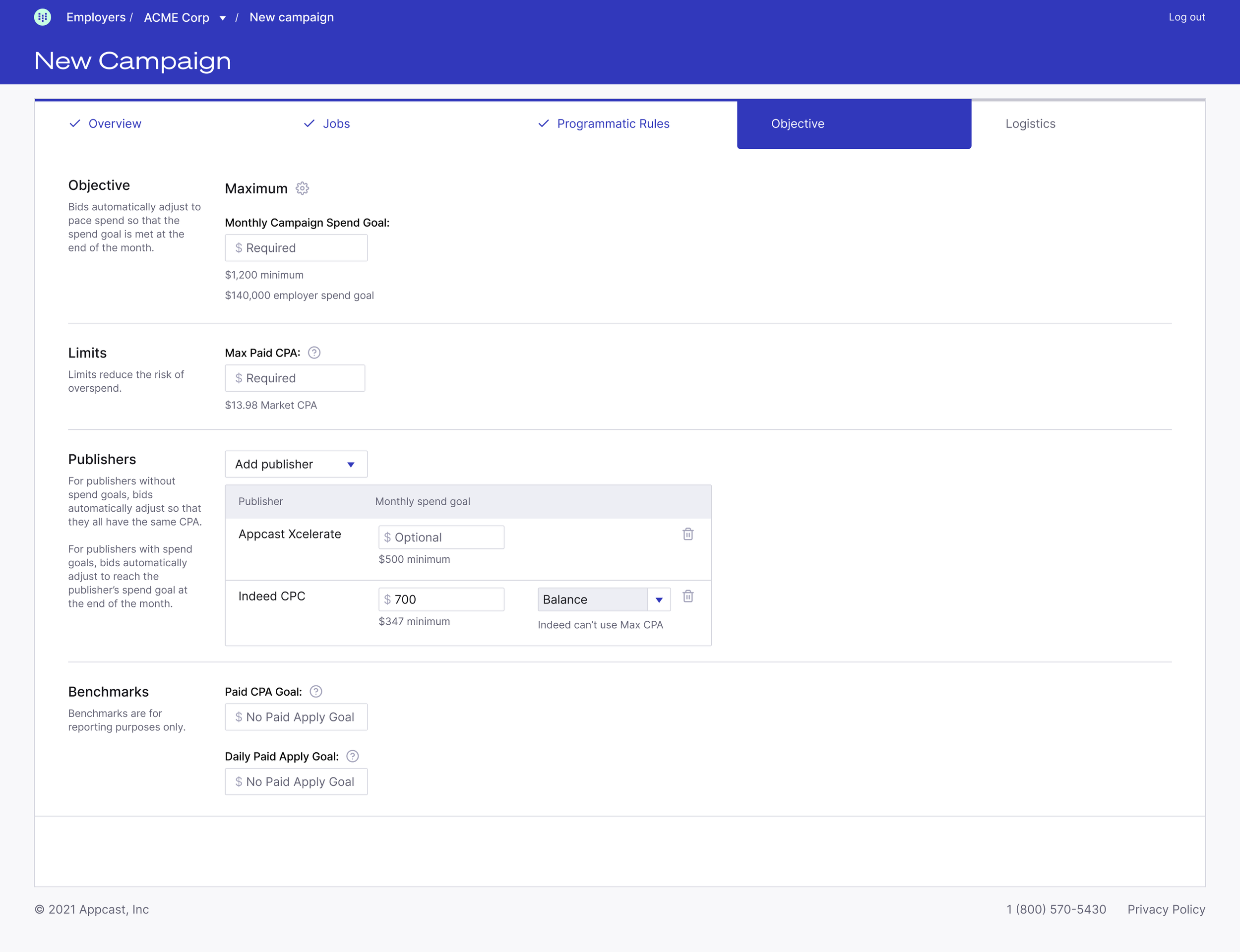Delete Appcast Xcelerate publisher row
1240x952 pixels.
(687, 534)
